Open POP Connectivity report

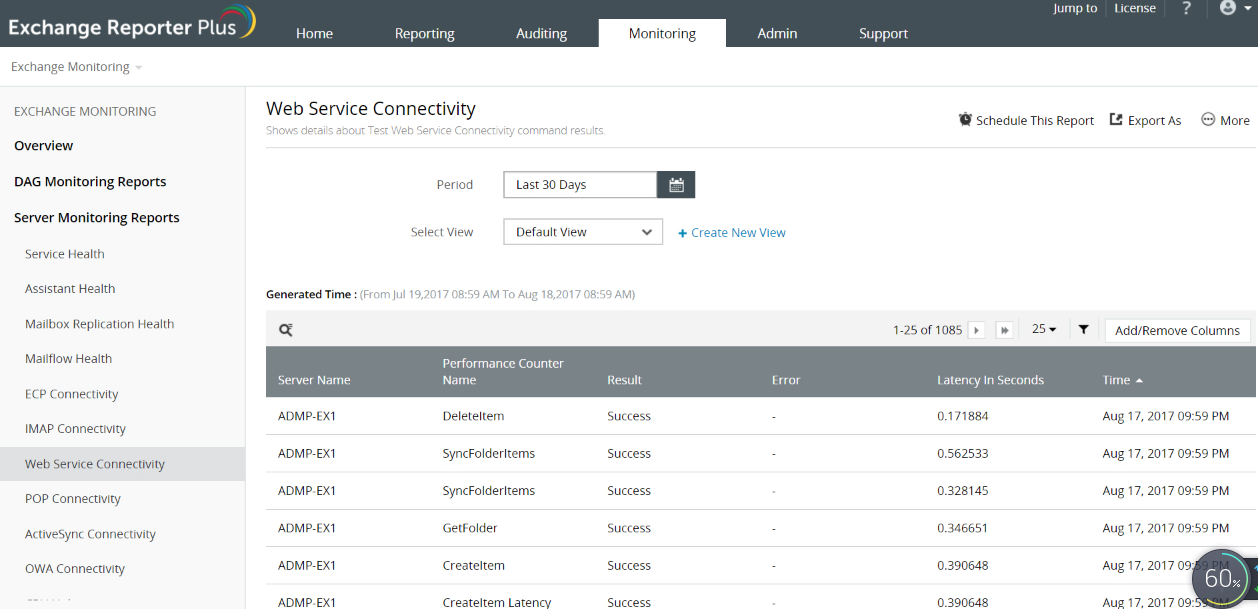pos(73,498)
